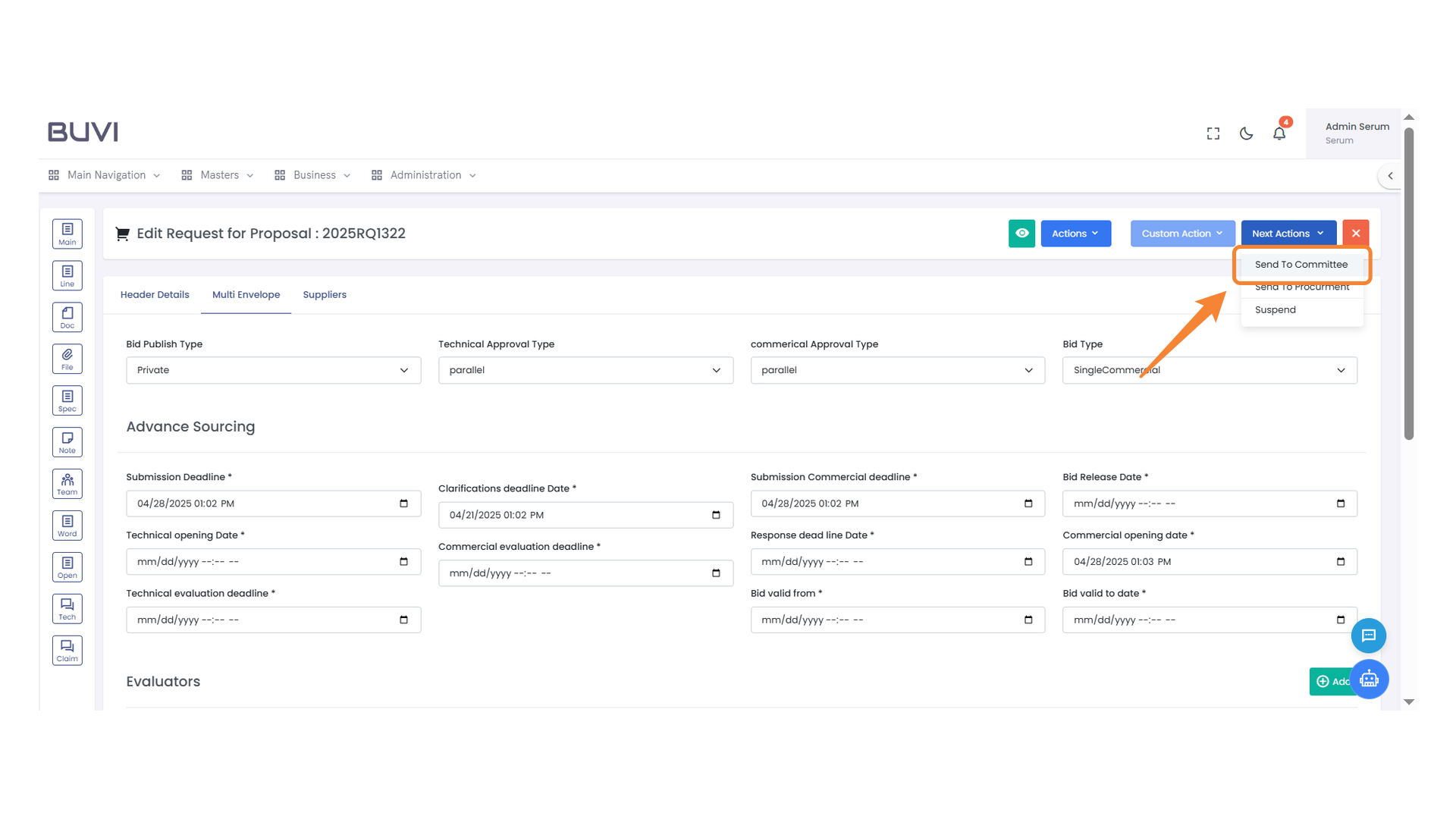This screenshot has width=1456, height=819.
Task: Click the Bid Release Date field
Action: click(x=1209, y=504)
